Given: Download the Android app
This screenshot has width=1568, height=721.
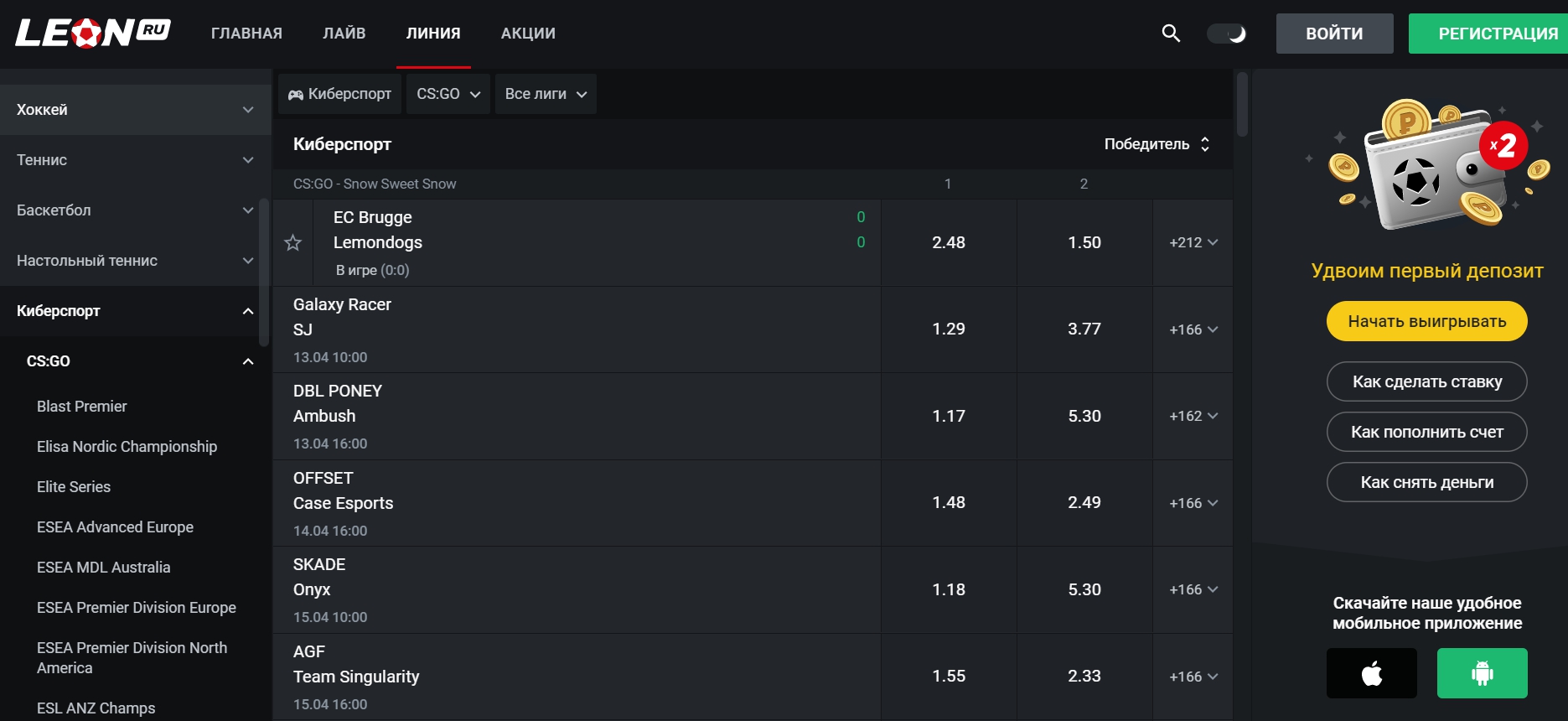Looking at the screenshot, I should (1482, 673).
